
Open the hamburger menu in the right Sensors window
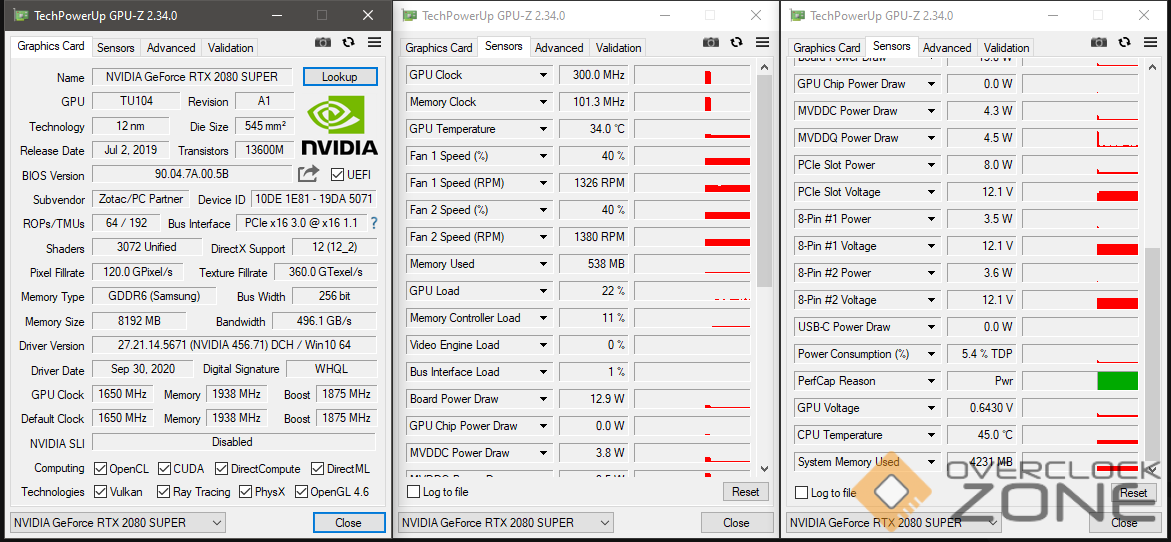pos(1150,43)
